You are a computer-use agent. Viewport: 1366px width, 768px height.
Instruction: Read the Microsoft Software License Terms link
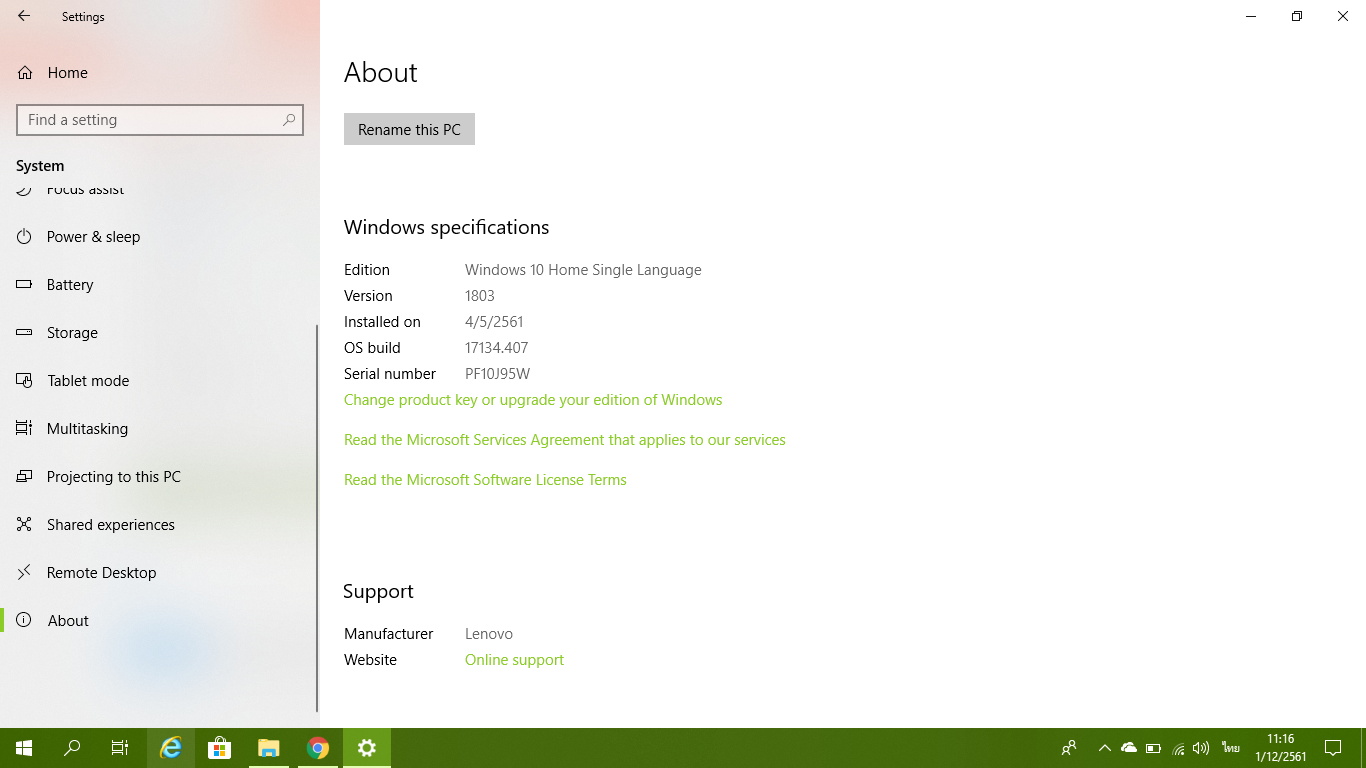485,480
